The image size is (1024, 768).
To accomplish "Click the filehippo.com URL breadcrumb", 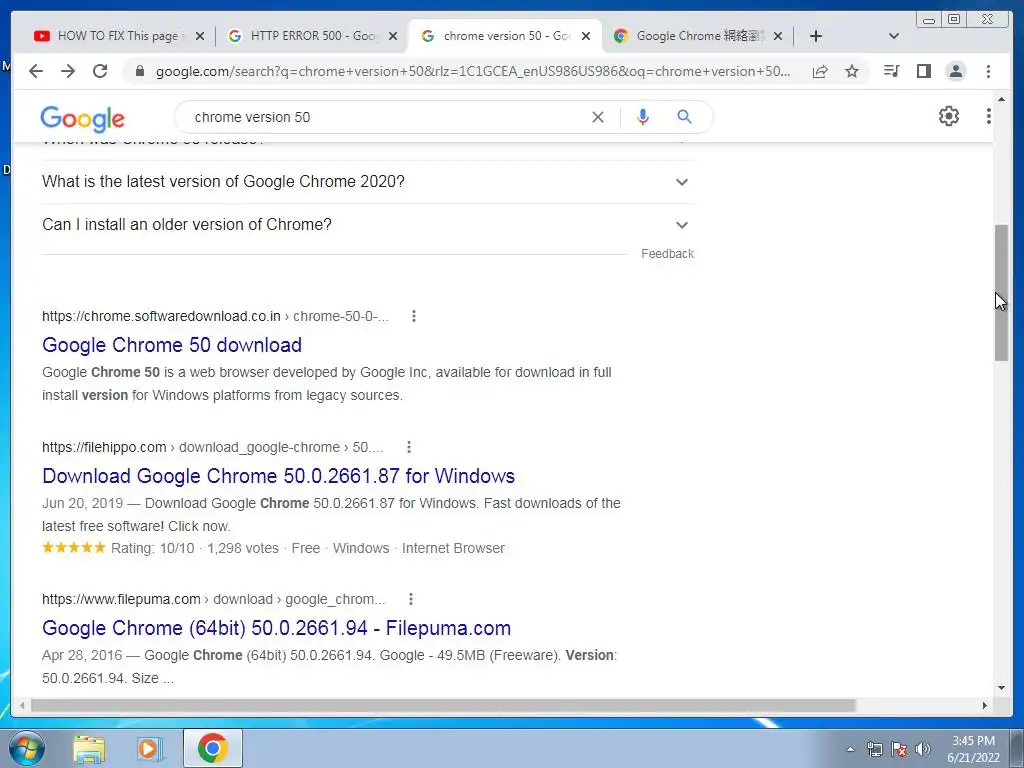I will [x=213, y=447].
